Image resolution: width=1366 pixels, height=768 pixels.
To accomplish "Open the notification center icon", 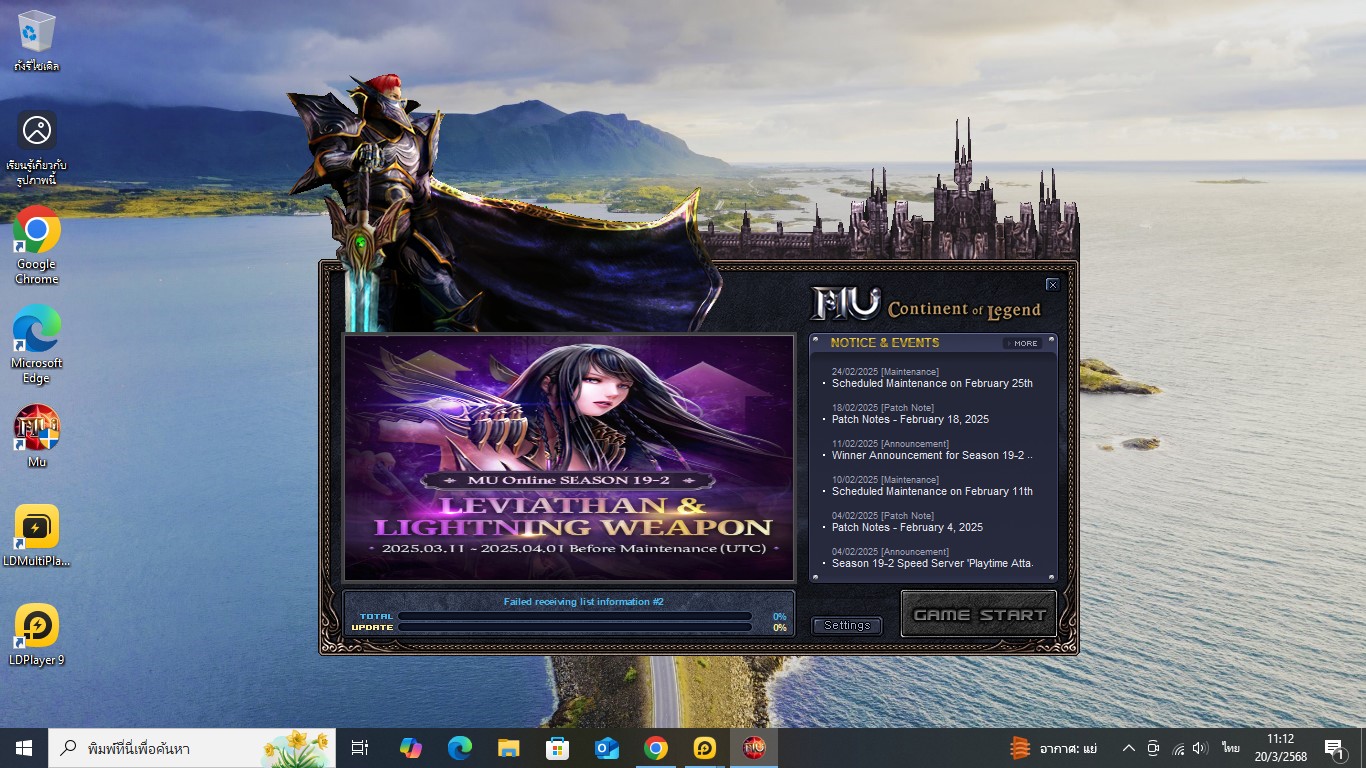I will point(1334,748).
